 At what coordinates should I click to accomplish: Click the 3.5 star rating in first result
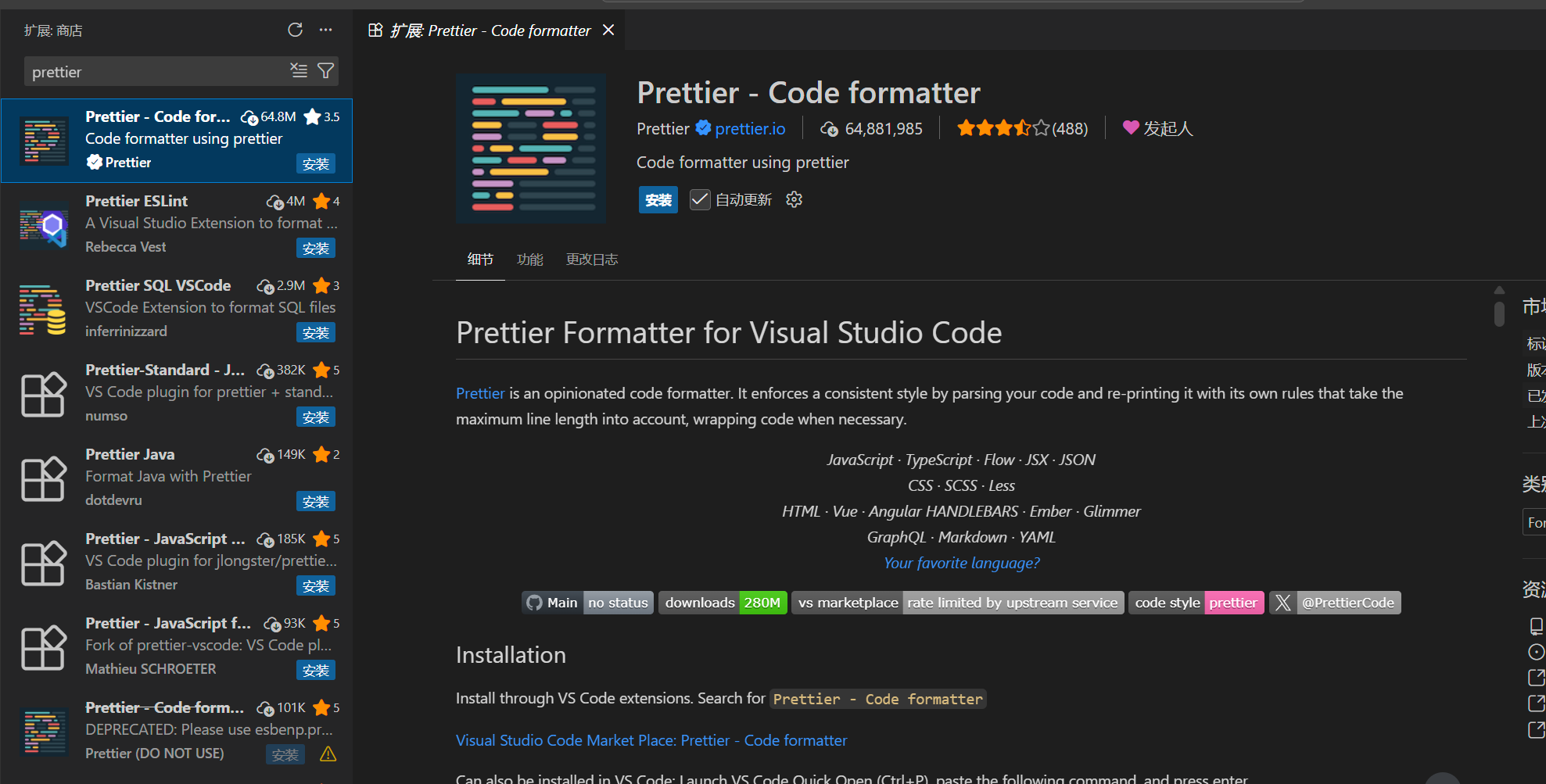click(321, 116)
